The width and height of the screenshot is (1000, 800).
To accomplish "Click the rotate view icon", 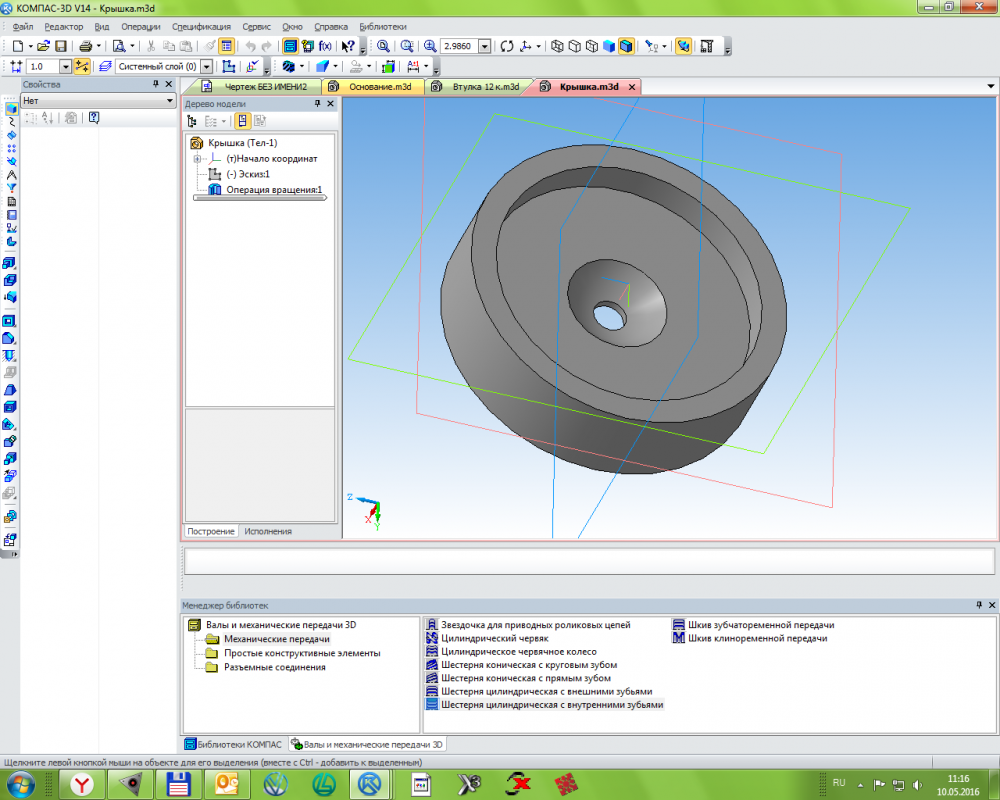I will [507, 46].
